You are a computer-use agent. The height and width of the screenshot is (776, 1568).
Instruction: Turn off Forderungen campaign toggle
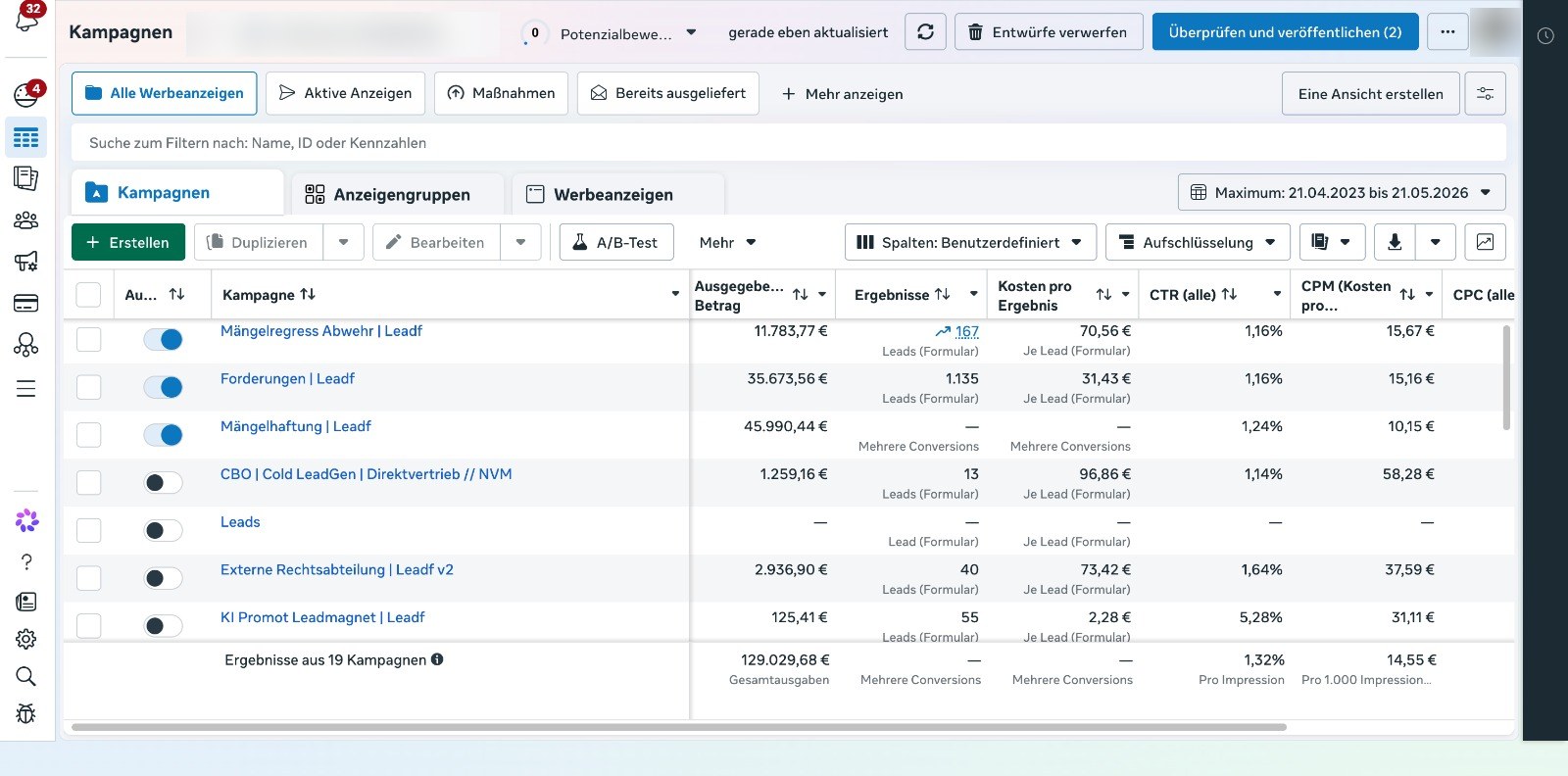point(163,387)
